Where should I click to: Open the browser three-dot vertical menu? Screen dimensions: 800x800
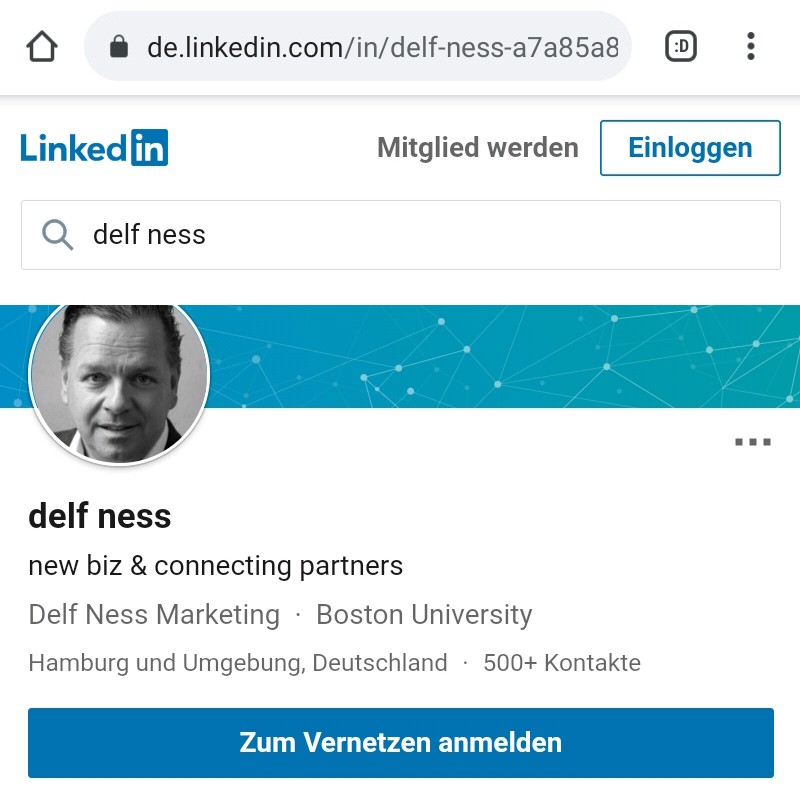(x=750, y=46)
